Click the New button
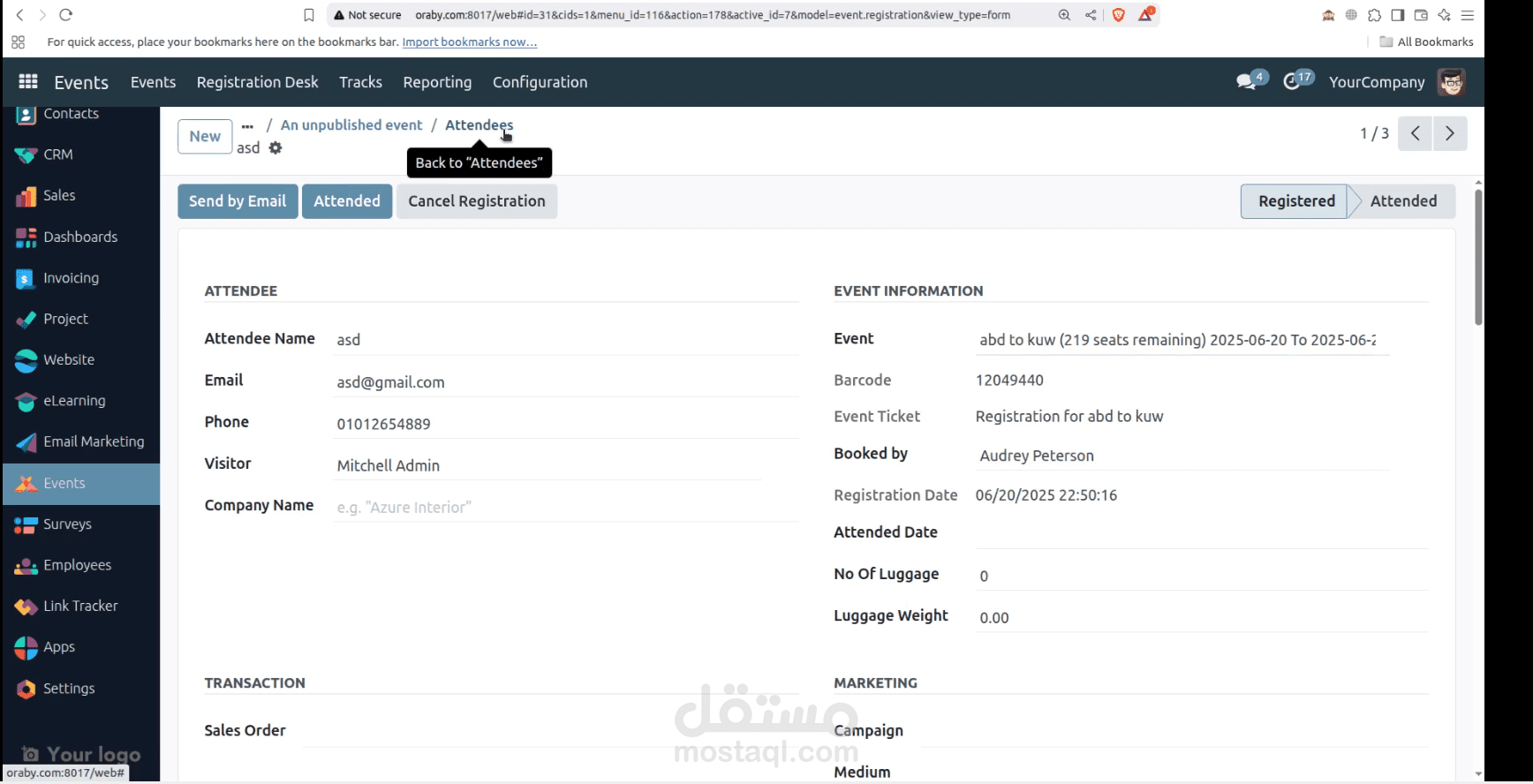This screenshot has width=1533, height=784. 205,136
